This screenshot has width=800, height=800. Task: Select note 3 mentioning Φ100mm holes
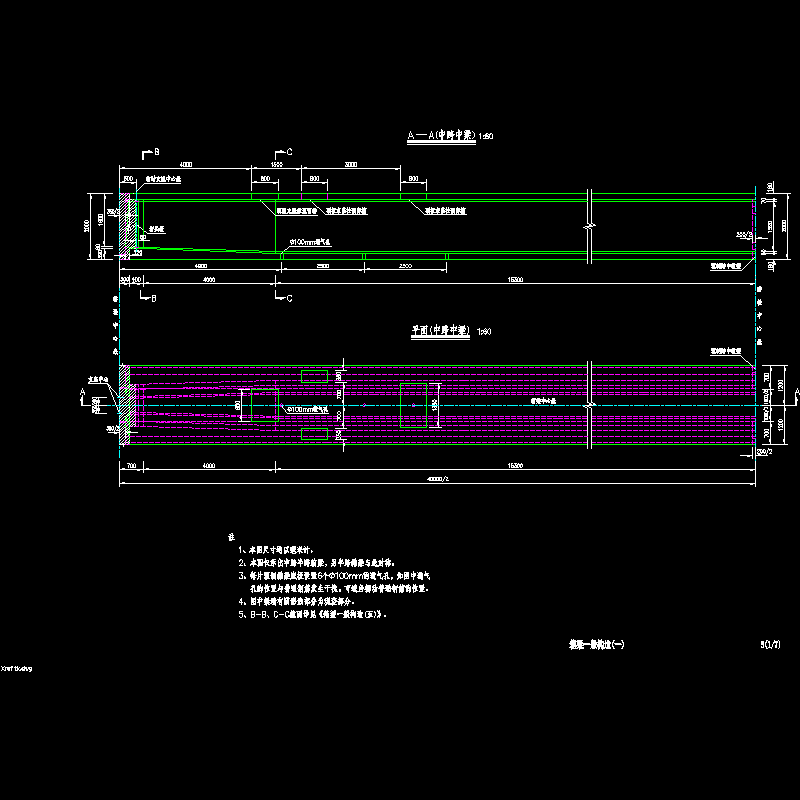click(x=334, y=582)
